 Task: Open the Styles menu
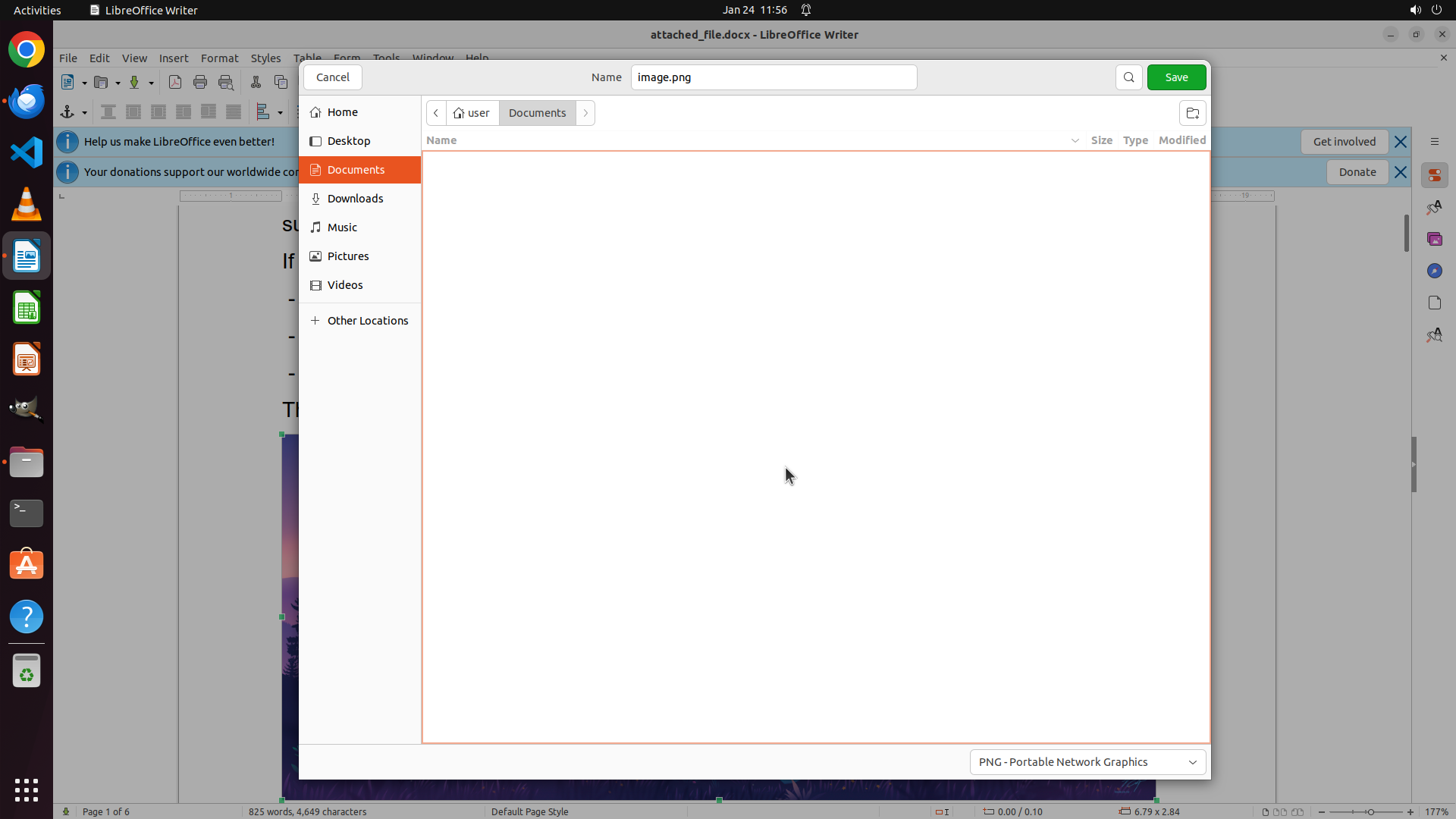tap(265, 58)
